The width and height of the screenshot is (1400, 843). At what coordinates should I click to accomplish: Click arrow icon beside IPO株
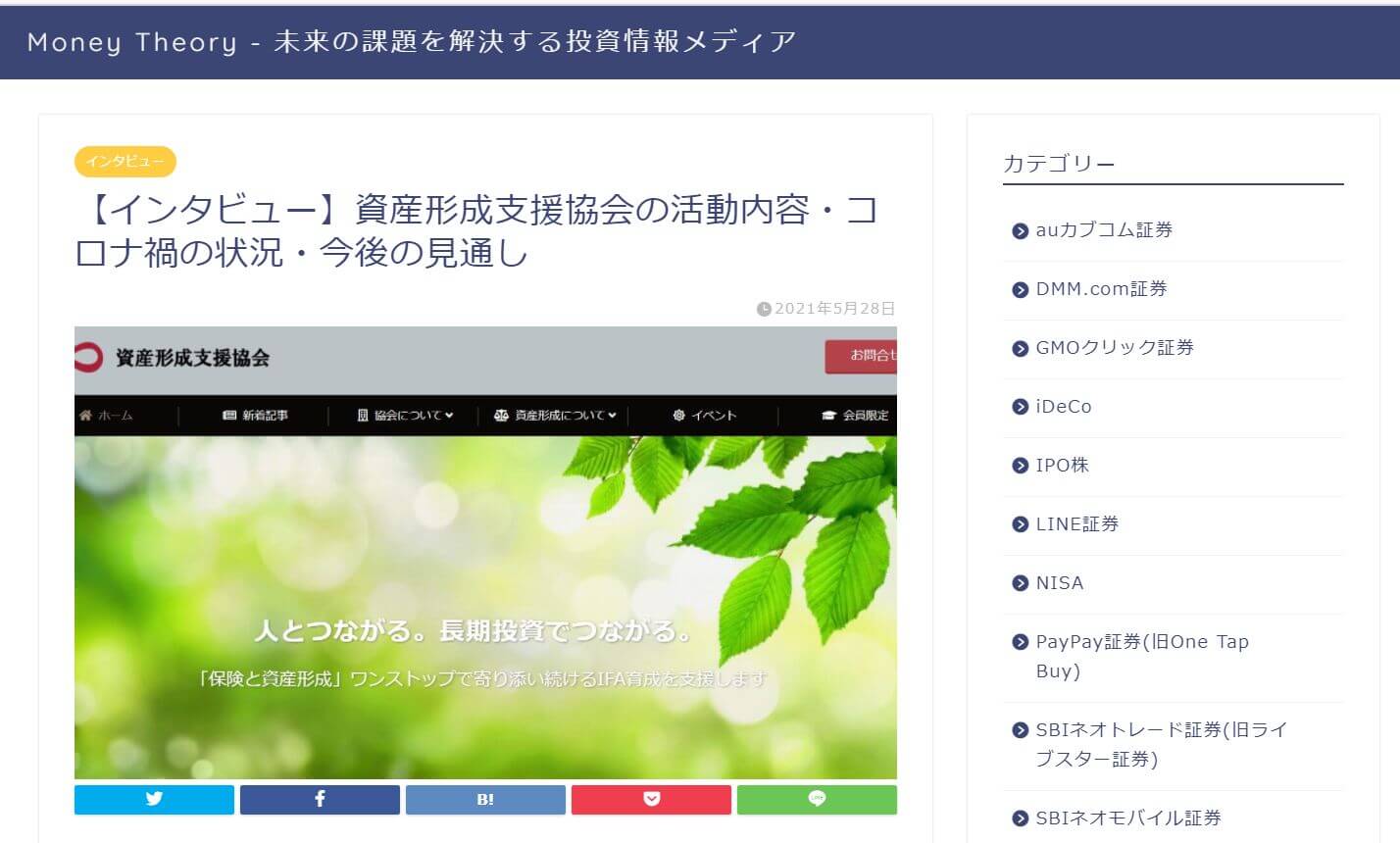click(1020, 467)
